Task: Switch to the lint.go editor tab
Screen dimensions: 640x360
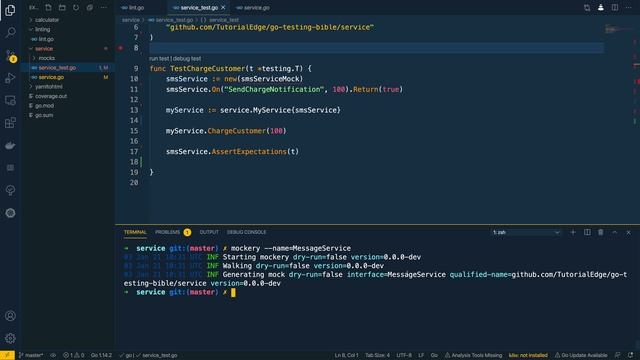Action: pos(136,7)
